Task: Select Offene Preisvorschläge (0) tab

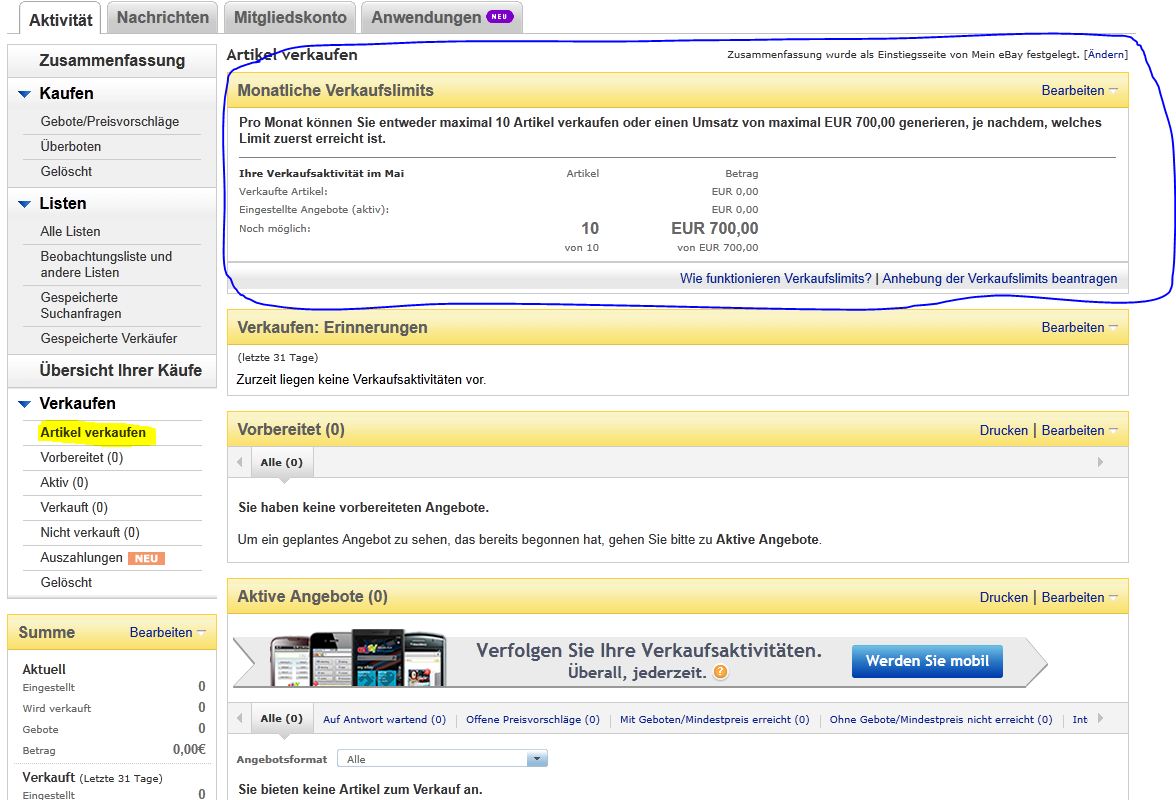Action: click(x=532, y=720)
